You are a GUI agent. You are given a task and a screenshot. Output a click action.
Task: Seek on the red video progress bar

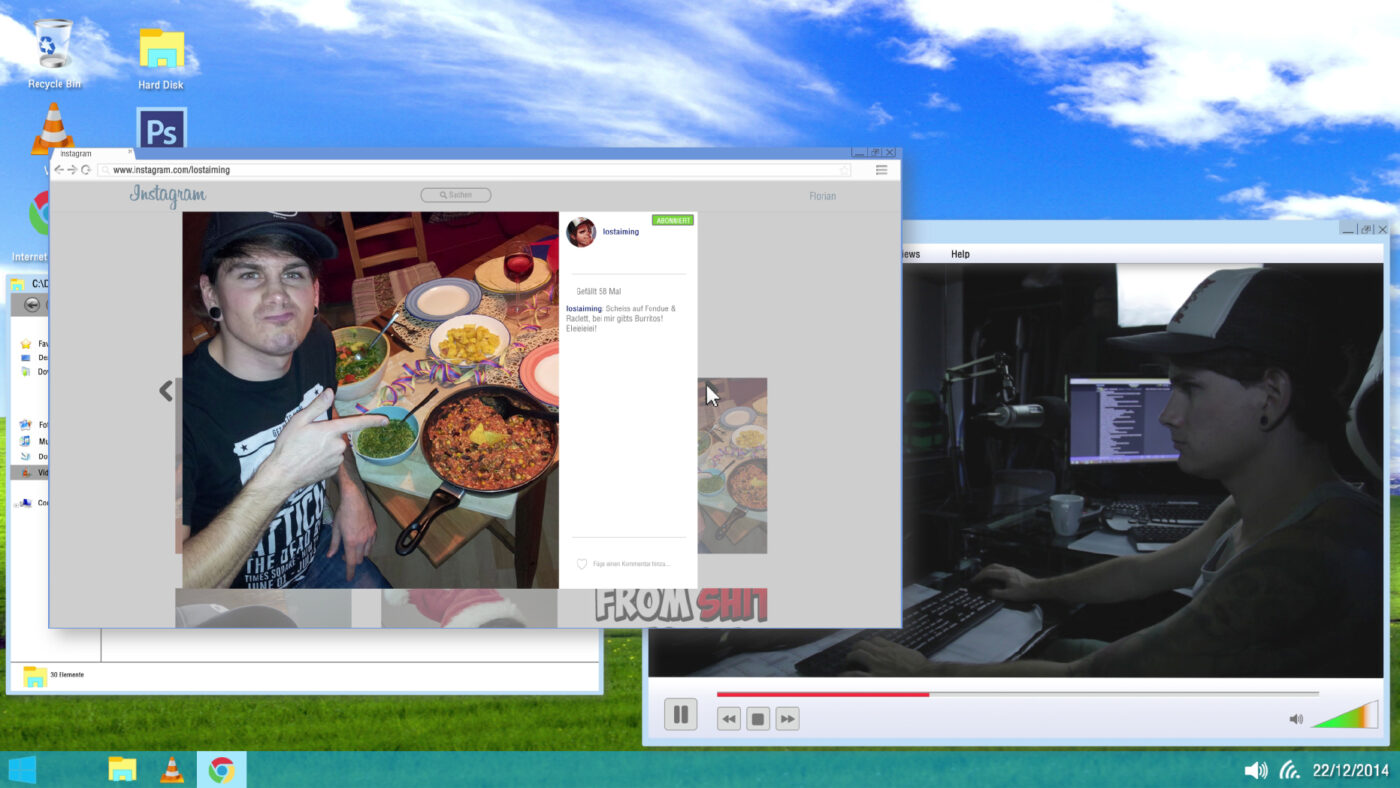[1017, 693]
